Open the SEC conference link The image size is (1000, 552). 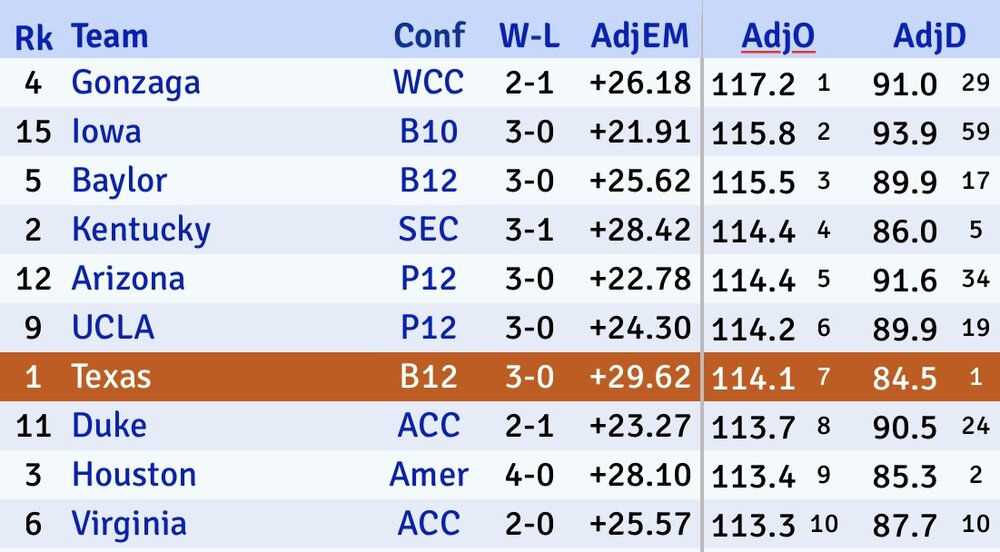pos(429,230)
